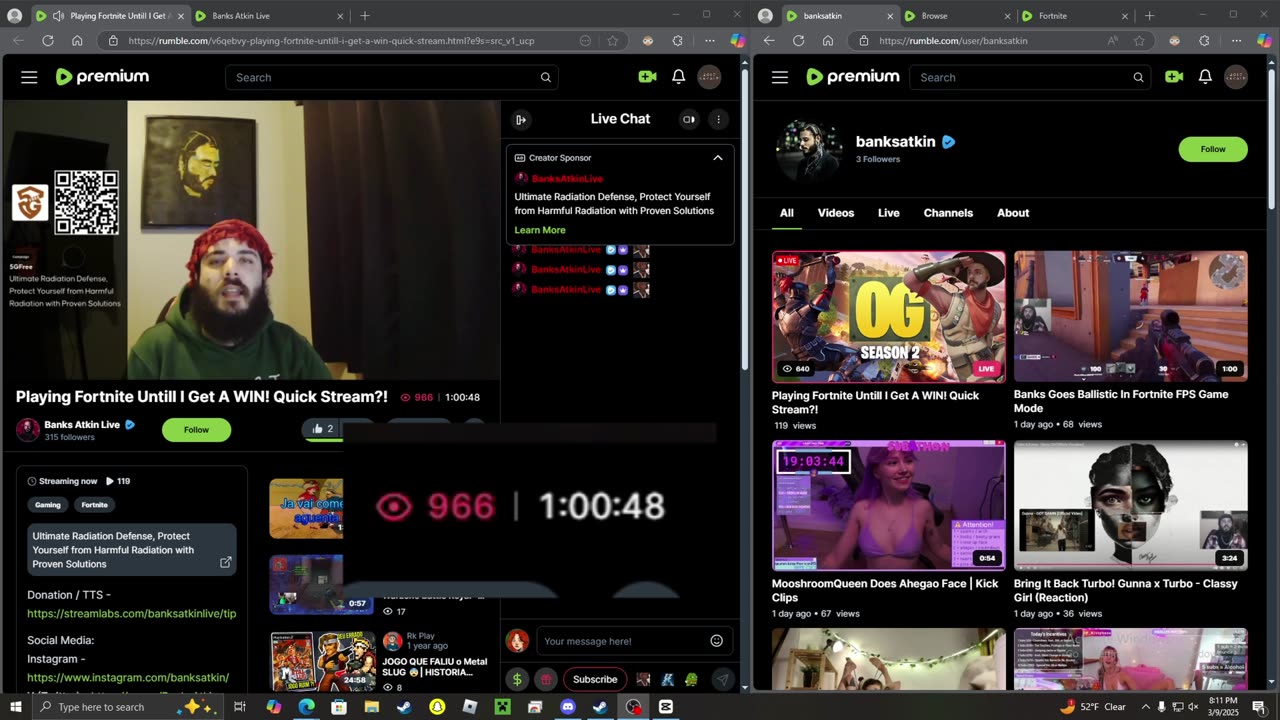Open the Channels tab on banksatkin profile
The width and height of the screenshot is (1280, 720).
coord(948,213)
